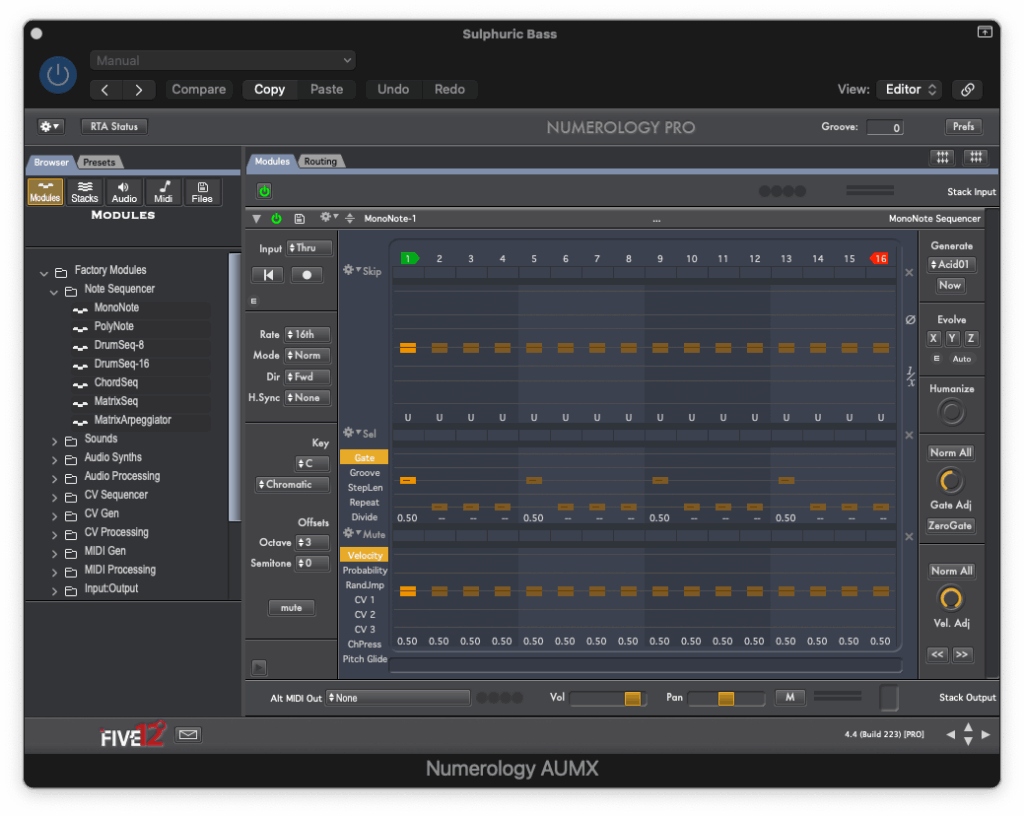Click the ZeroGate button
This screenshot has width=1024, height=816.
point(950,526)
